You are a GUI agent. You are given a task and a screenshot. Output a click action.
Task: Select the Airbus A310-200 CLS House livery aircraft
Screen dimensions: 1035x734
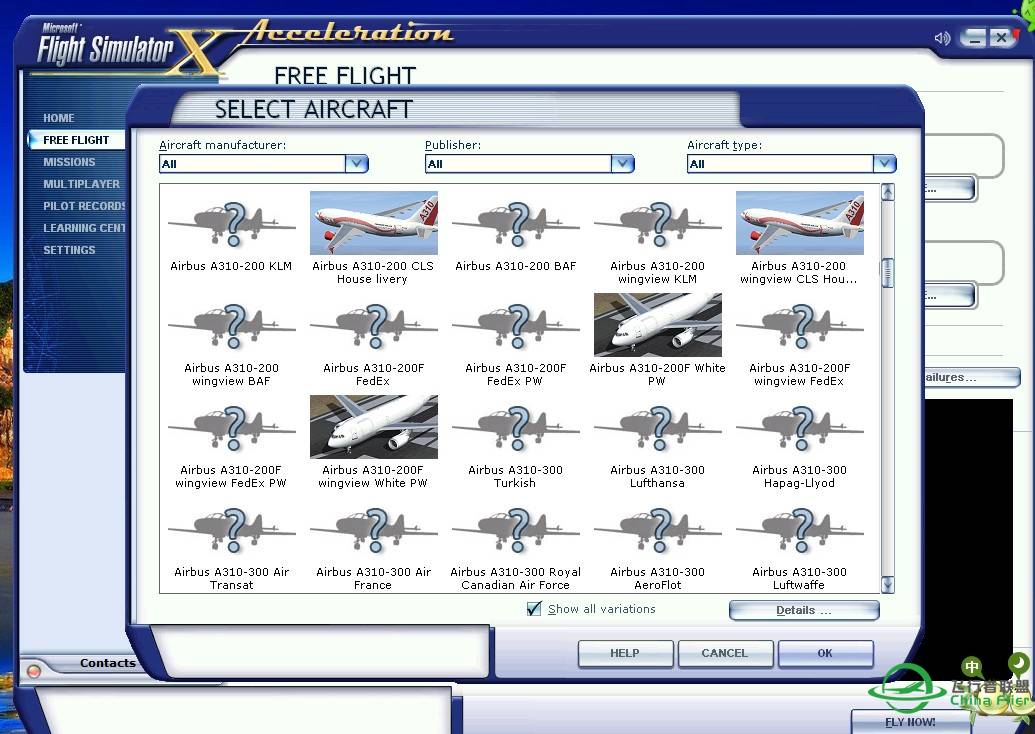[373, 223]
